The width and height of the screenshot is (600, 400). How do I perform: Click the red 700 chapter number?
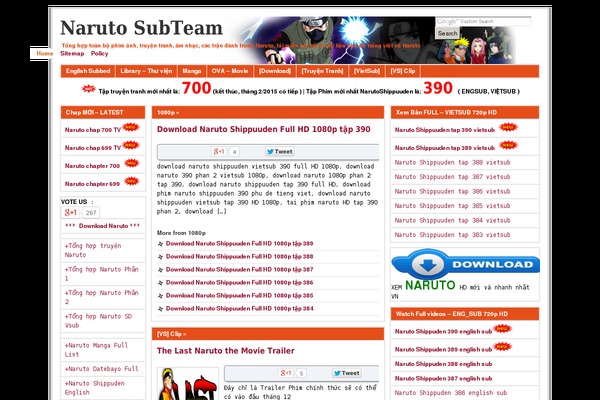[x=196, y=88]
